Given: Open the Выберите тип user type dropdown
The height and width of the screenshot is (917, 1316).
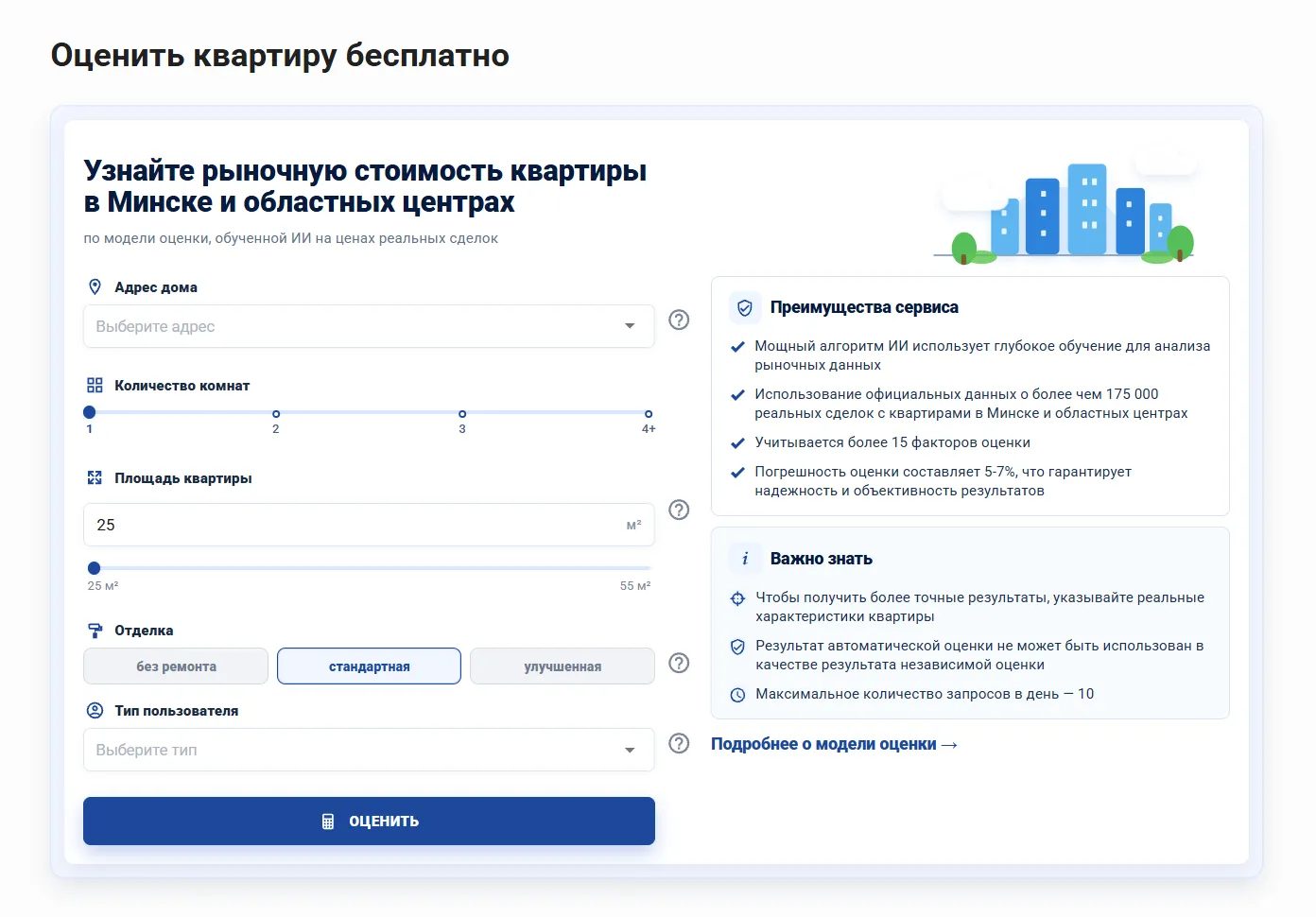Looking at the screenshot, I should pos(369,750).
